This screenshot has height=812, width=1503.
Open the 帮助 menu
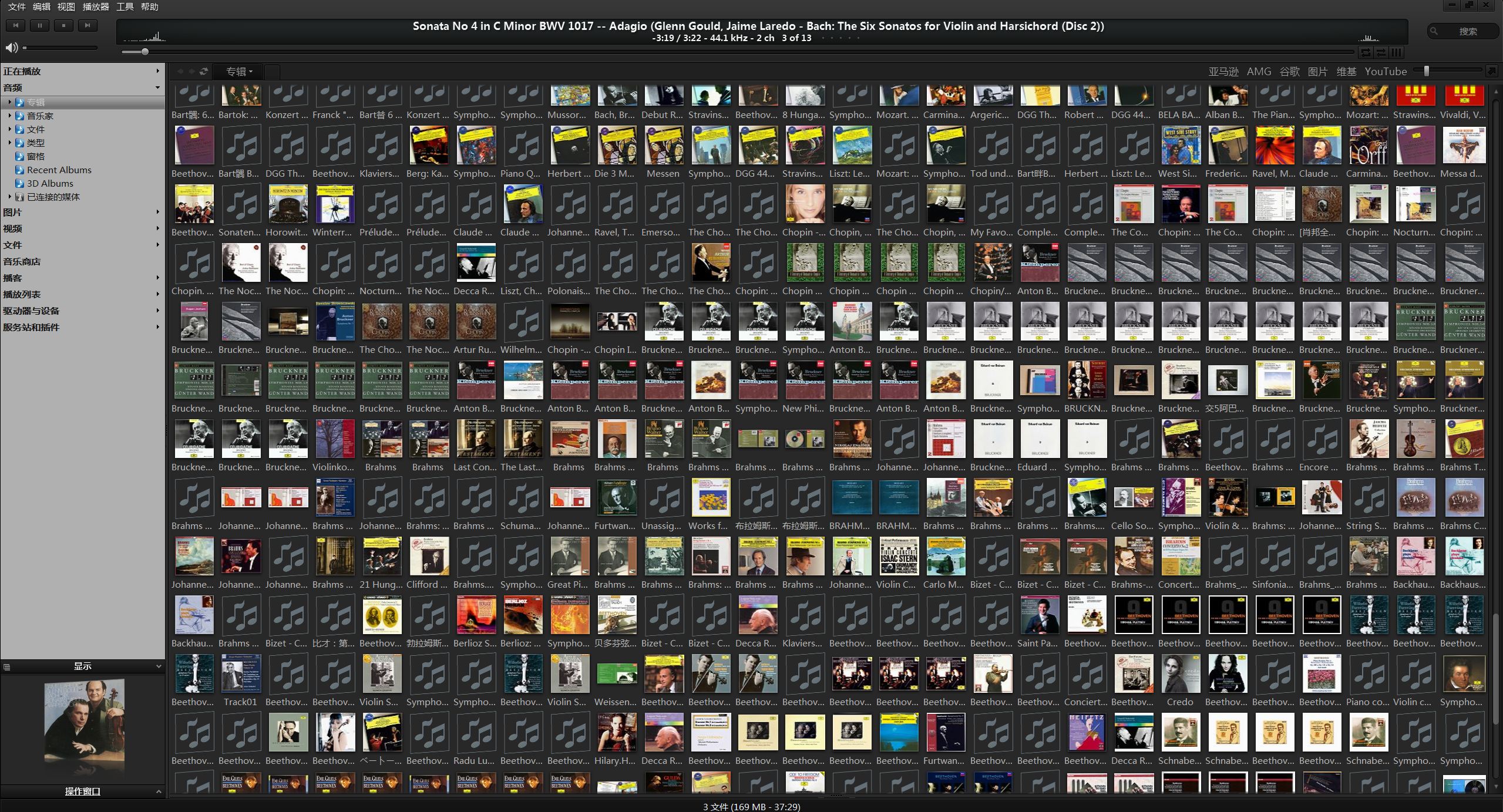point(150,6)
